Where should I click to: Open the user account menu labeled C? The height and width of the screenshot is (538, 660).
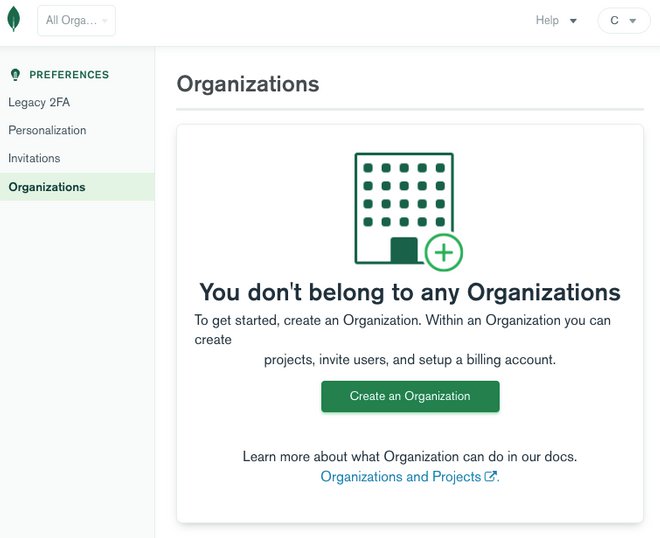point(623,21)
